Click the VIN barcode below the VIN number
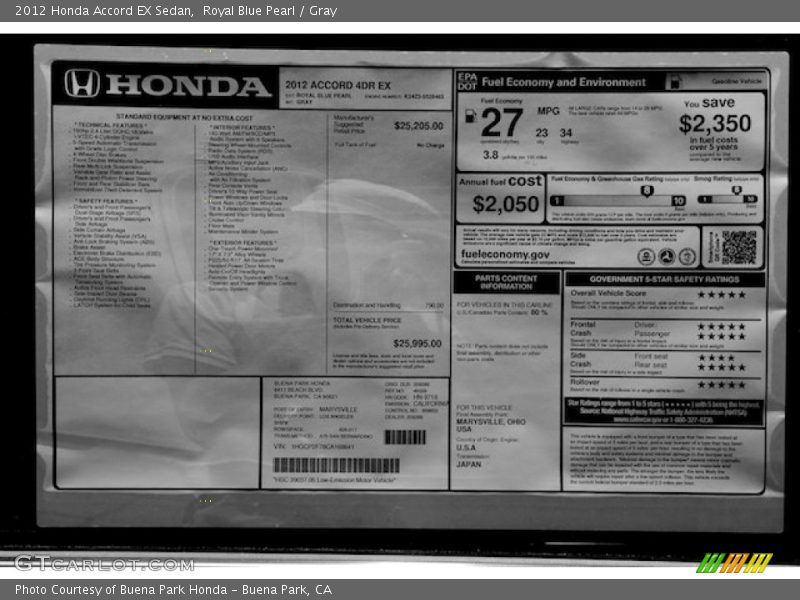Viewport: 800px width, 600px height. [x=336, y=465]
